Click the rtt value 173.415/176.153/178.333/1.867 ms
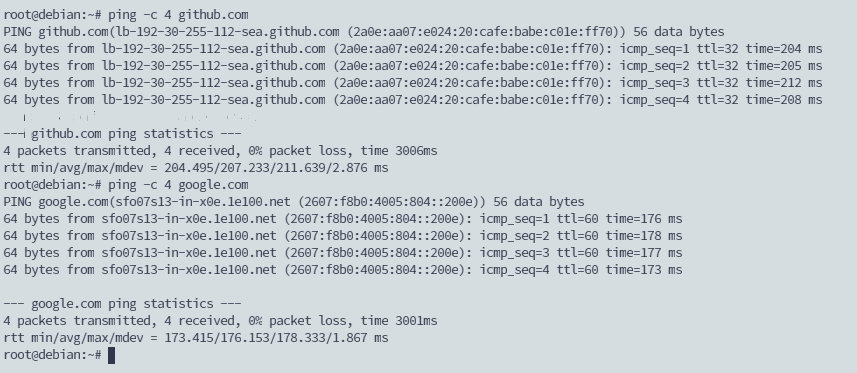This screenshot has width=857, height=373. click(276, 337)
